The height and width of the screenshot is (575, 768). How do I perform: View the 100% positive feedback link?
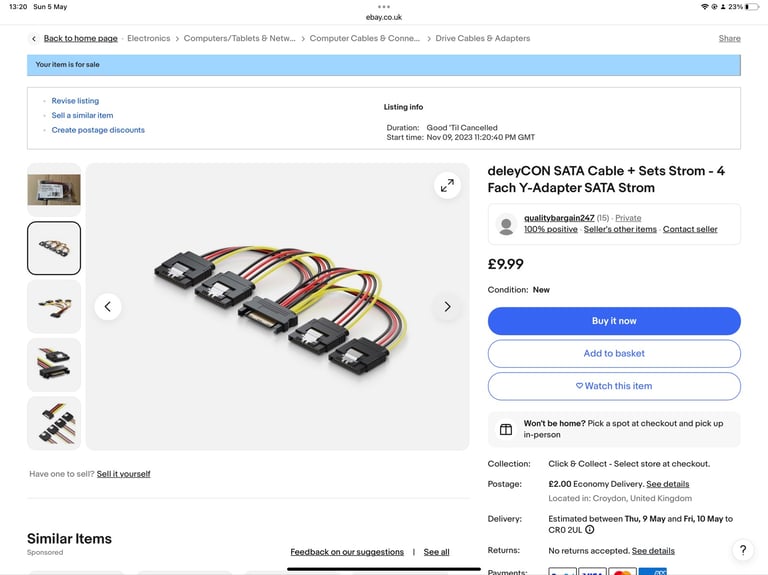(551, 229)
